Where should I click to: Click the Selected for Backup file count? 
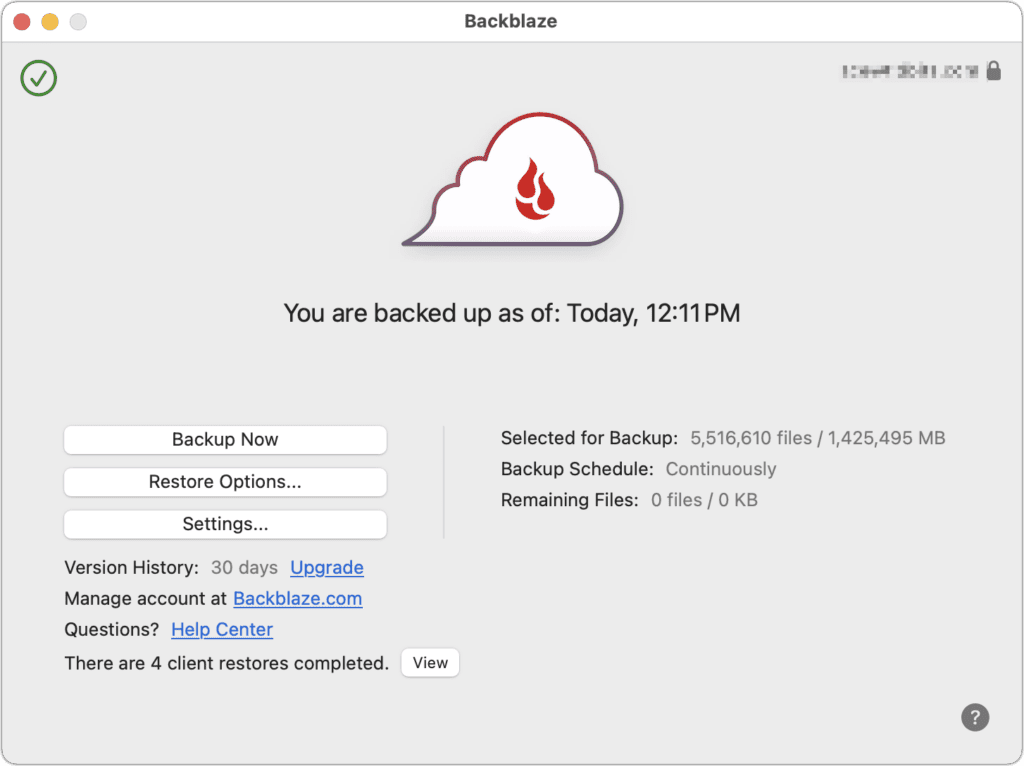[818, 438]
